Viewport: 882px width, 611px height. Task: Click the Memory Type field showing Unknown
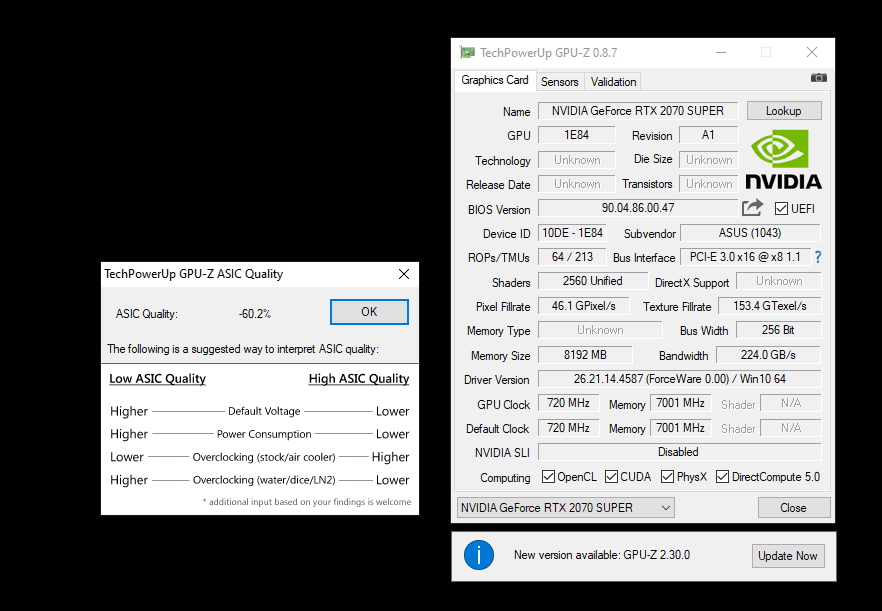(600, 330)
